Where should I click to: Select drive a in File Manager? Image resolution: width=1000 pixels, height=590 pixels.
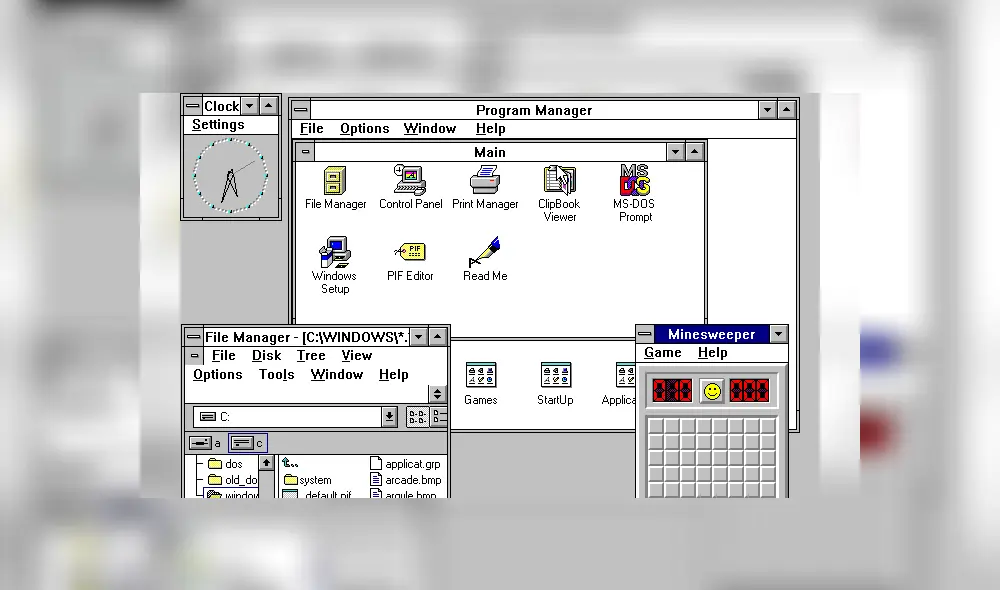[204, 443]
